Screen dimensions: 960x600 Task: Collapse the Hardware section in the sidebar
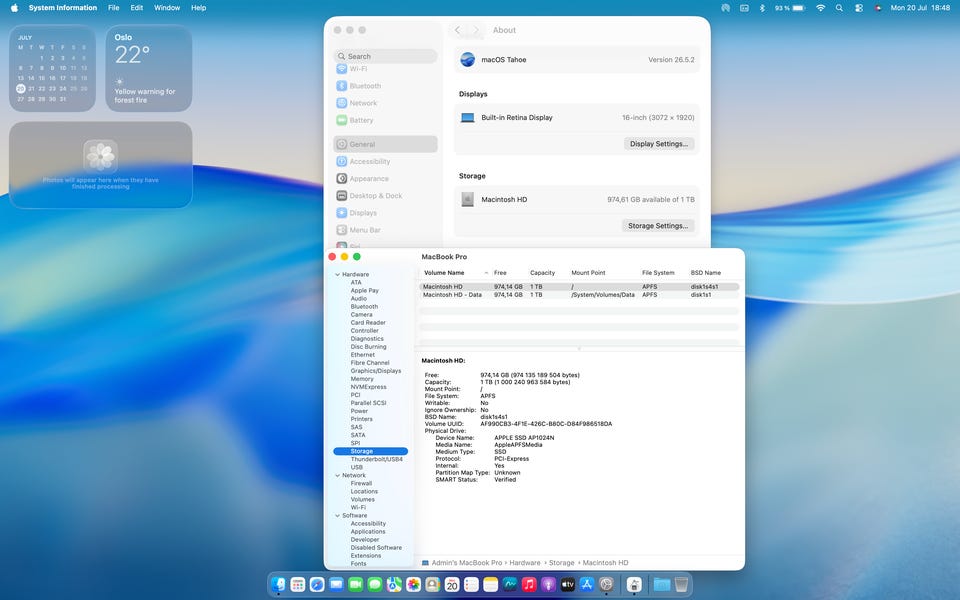[x=337, y=274]
